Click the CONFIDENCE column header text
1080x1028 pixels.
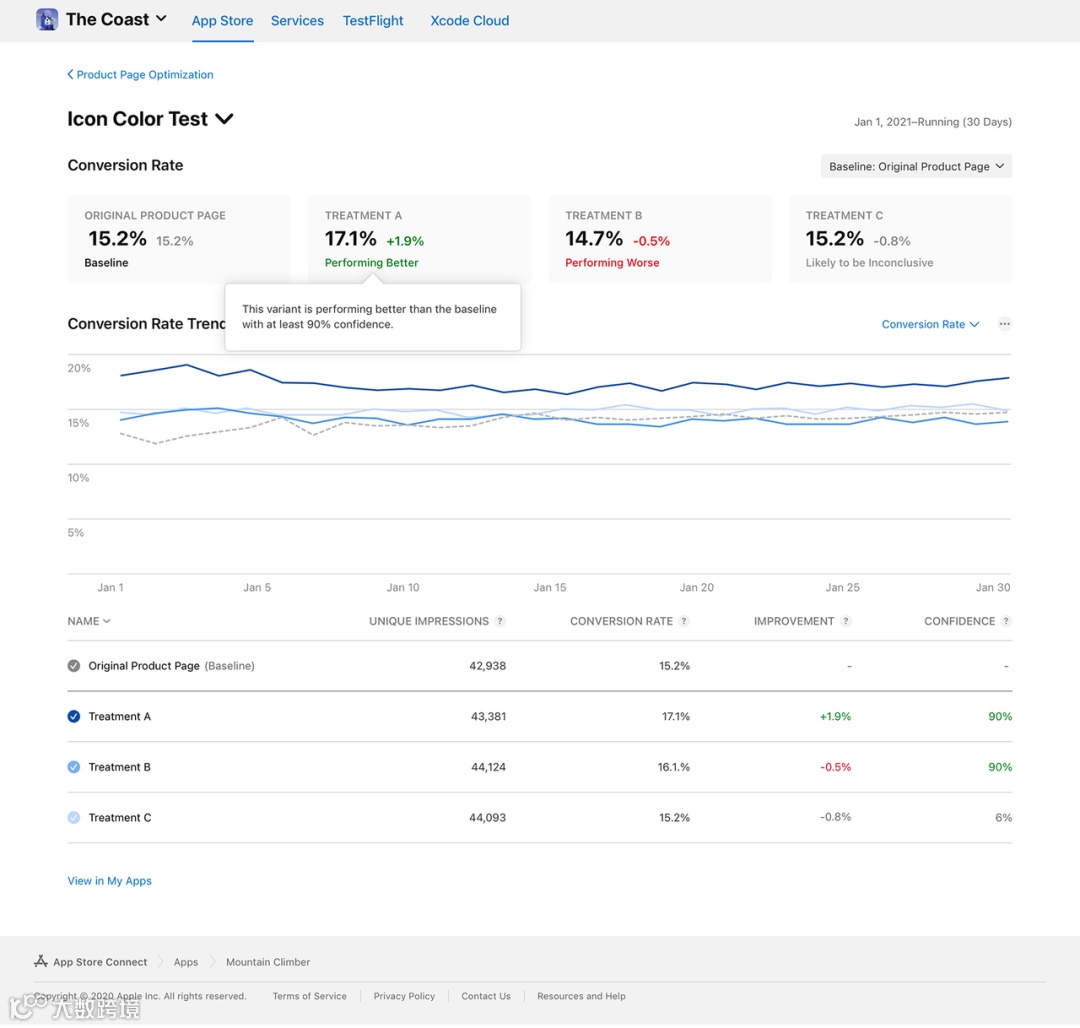(x=959, y=621)
